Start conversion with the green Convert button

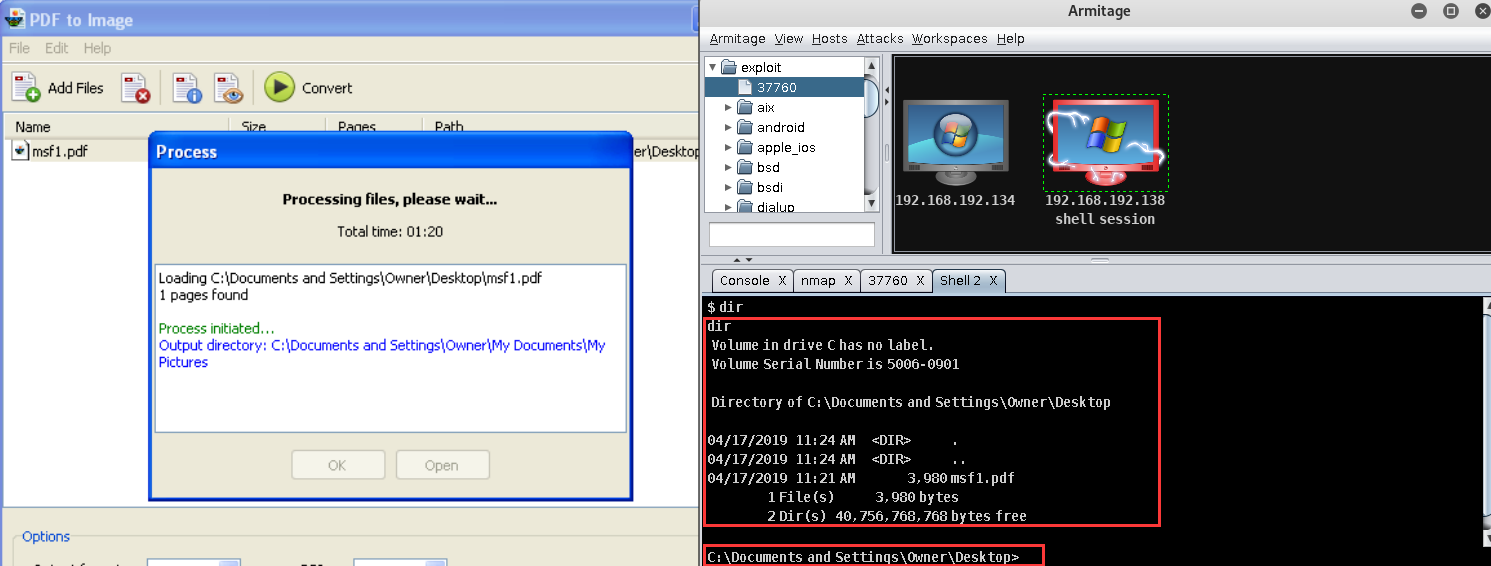coord(279,87)
